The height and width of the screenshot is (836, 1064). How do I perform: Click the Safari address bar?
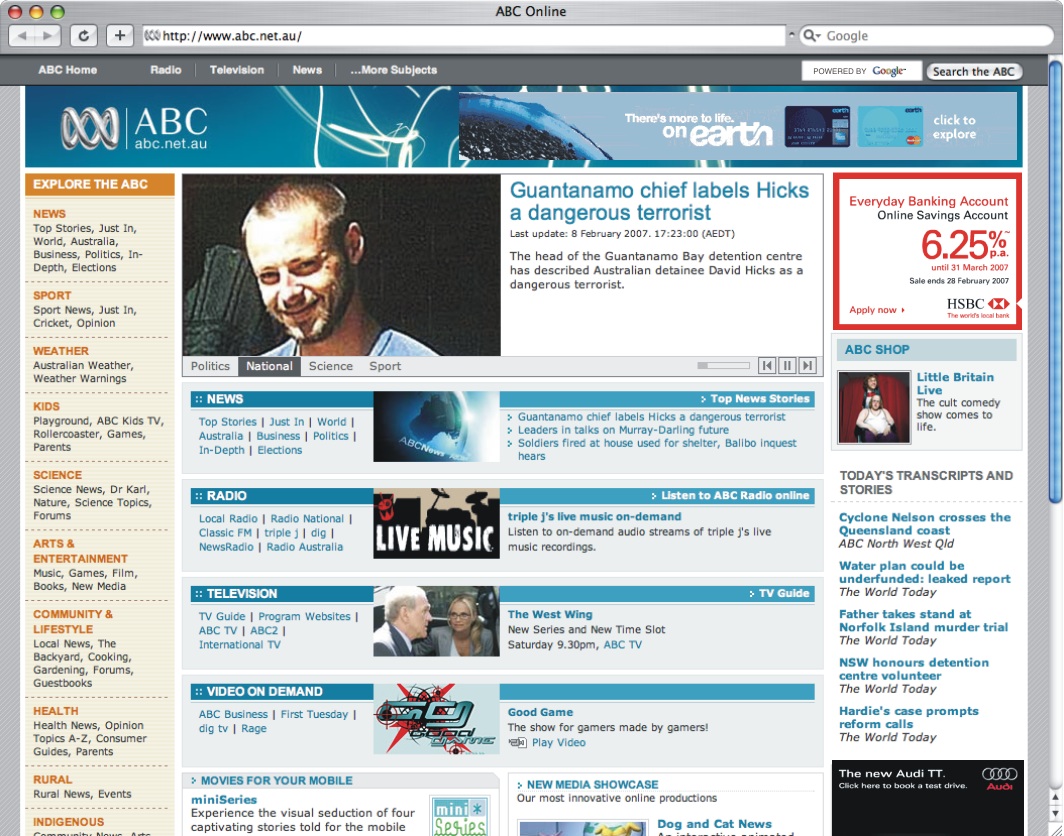tap(463, 35)
